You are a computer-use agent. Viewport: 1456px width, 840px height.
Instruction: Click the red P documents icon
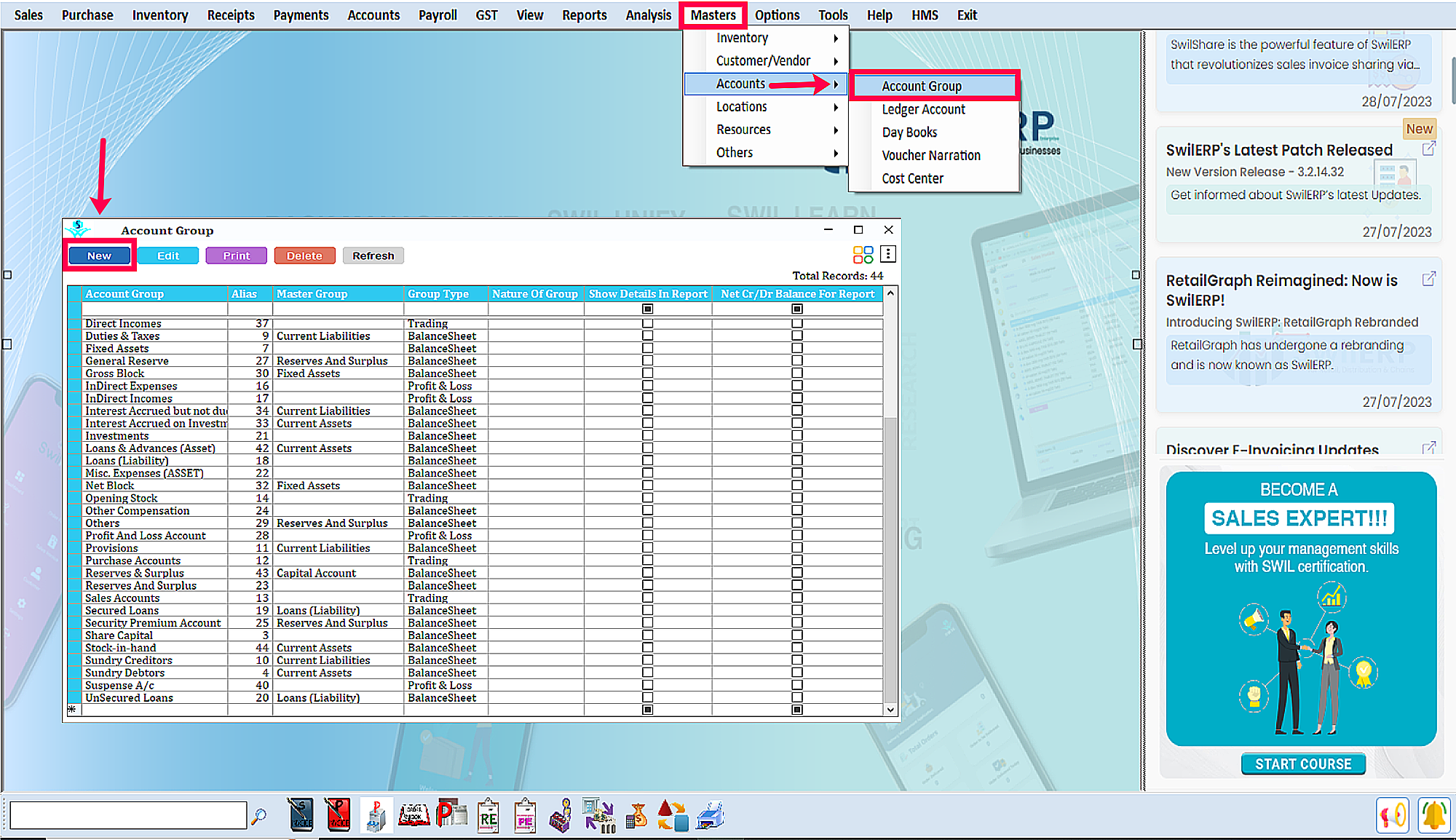451,814
